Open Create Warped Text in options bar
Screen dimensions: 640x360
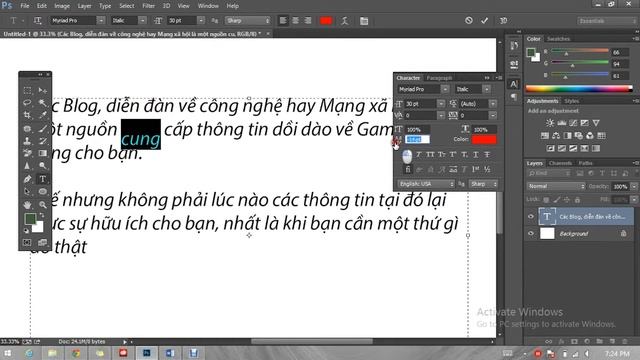(344, 21)
